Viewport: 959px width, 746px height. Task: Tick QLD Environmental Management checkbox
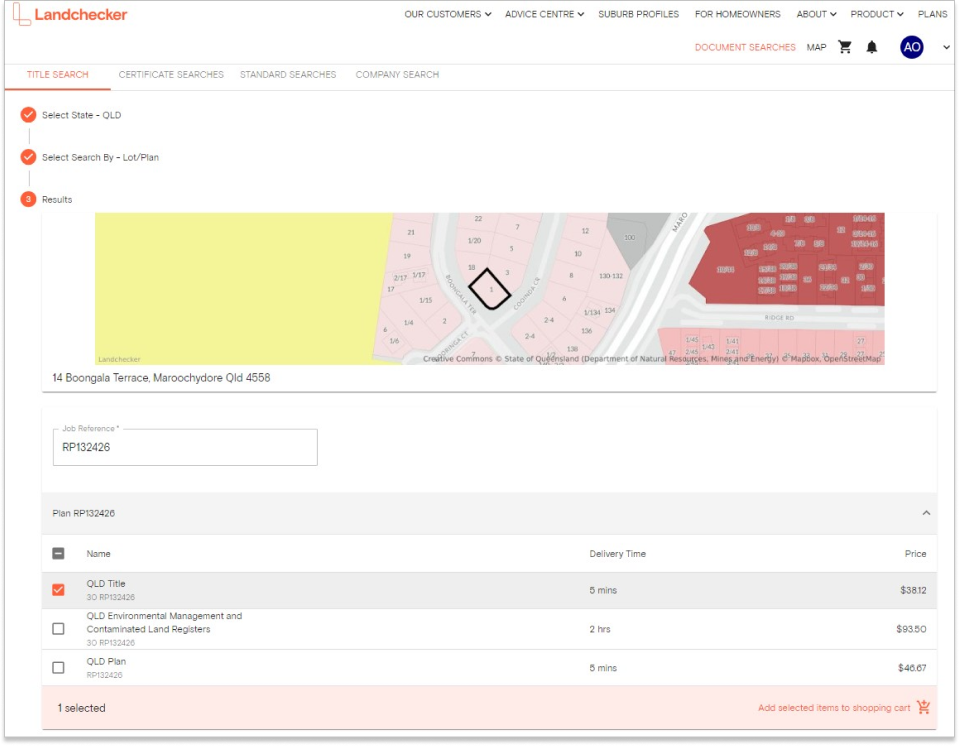58,629
